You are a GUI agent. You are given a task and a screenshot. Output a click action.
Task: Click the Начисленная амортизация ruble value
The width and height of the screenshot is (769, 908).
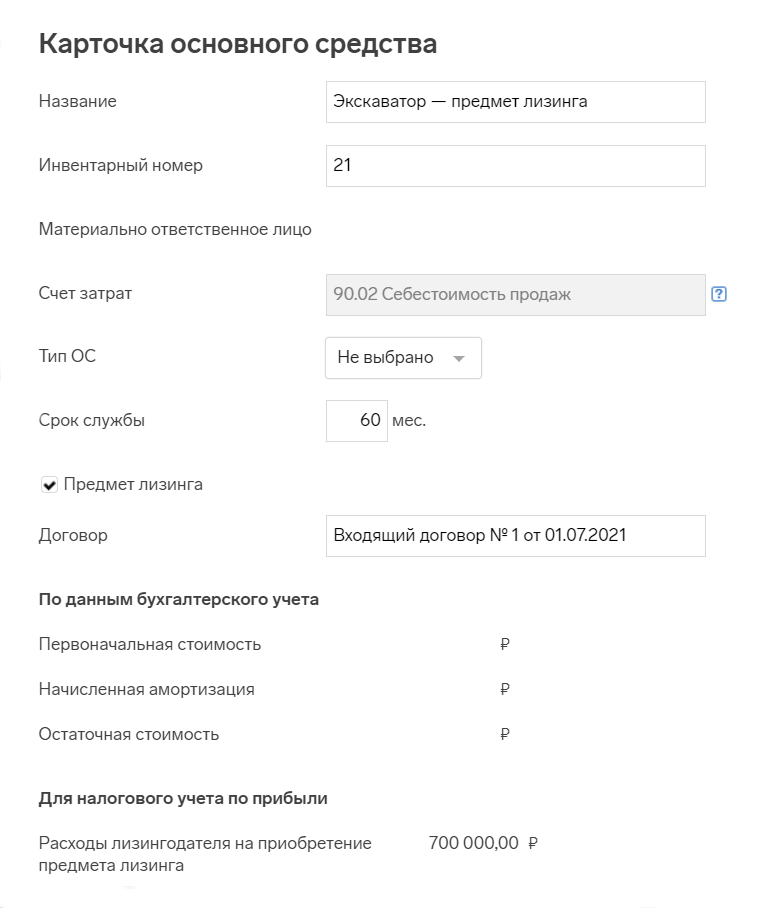[505, 689]
